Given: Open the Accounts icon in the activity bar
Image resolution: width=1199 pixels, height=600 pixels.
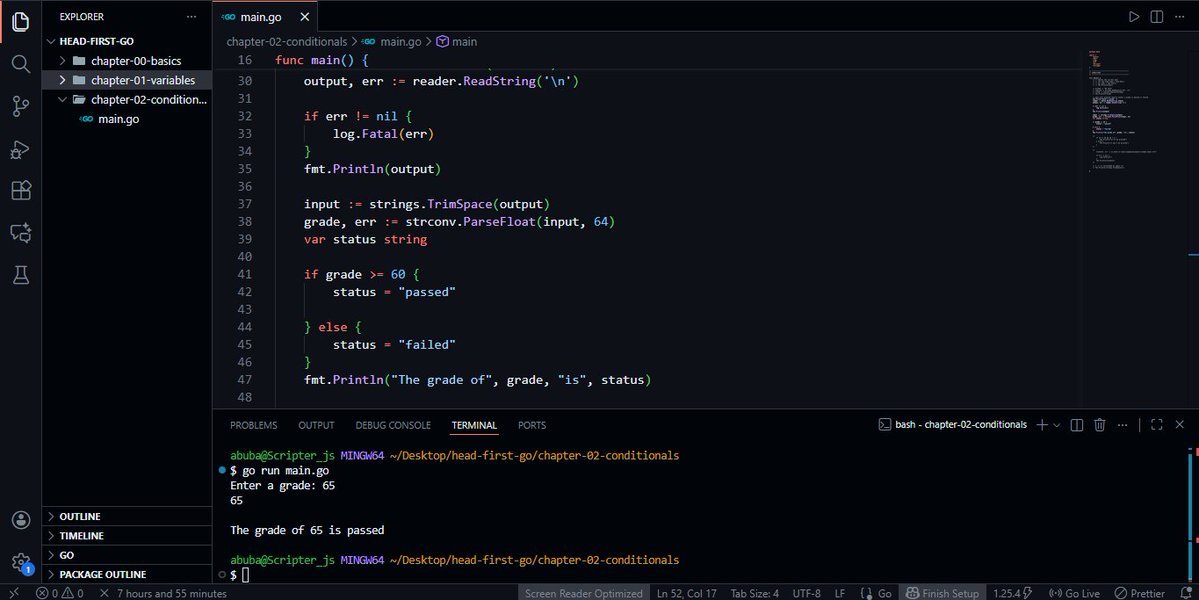Looking at the screenshot, I should (21, 520).
